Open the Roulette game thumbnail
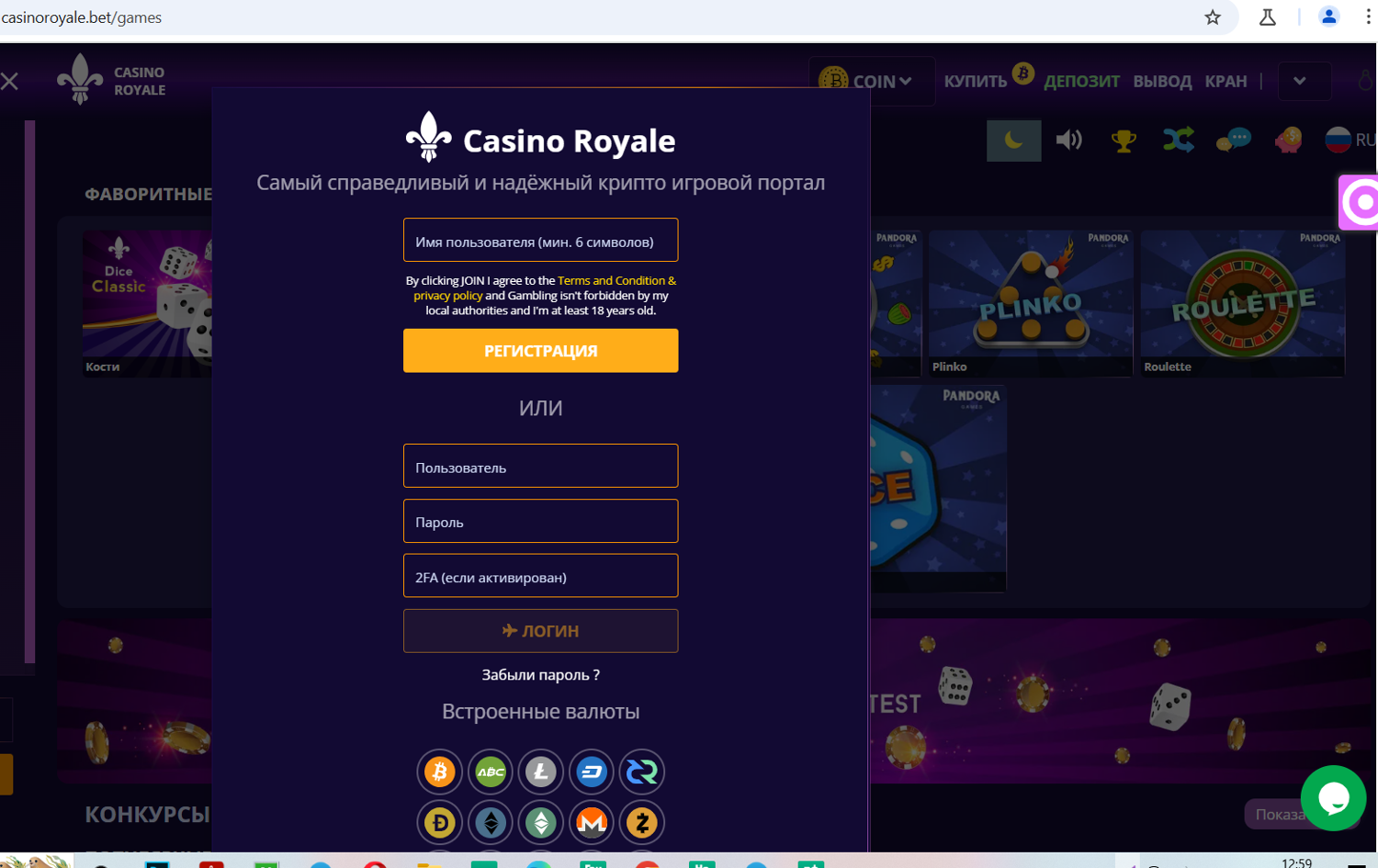The height and width of the screenshot is (868, 1378). click(x=1242, y=303)
